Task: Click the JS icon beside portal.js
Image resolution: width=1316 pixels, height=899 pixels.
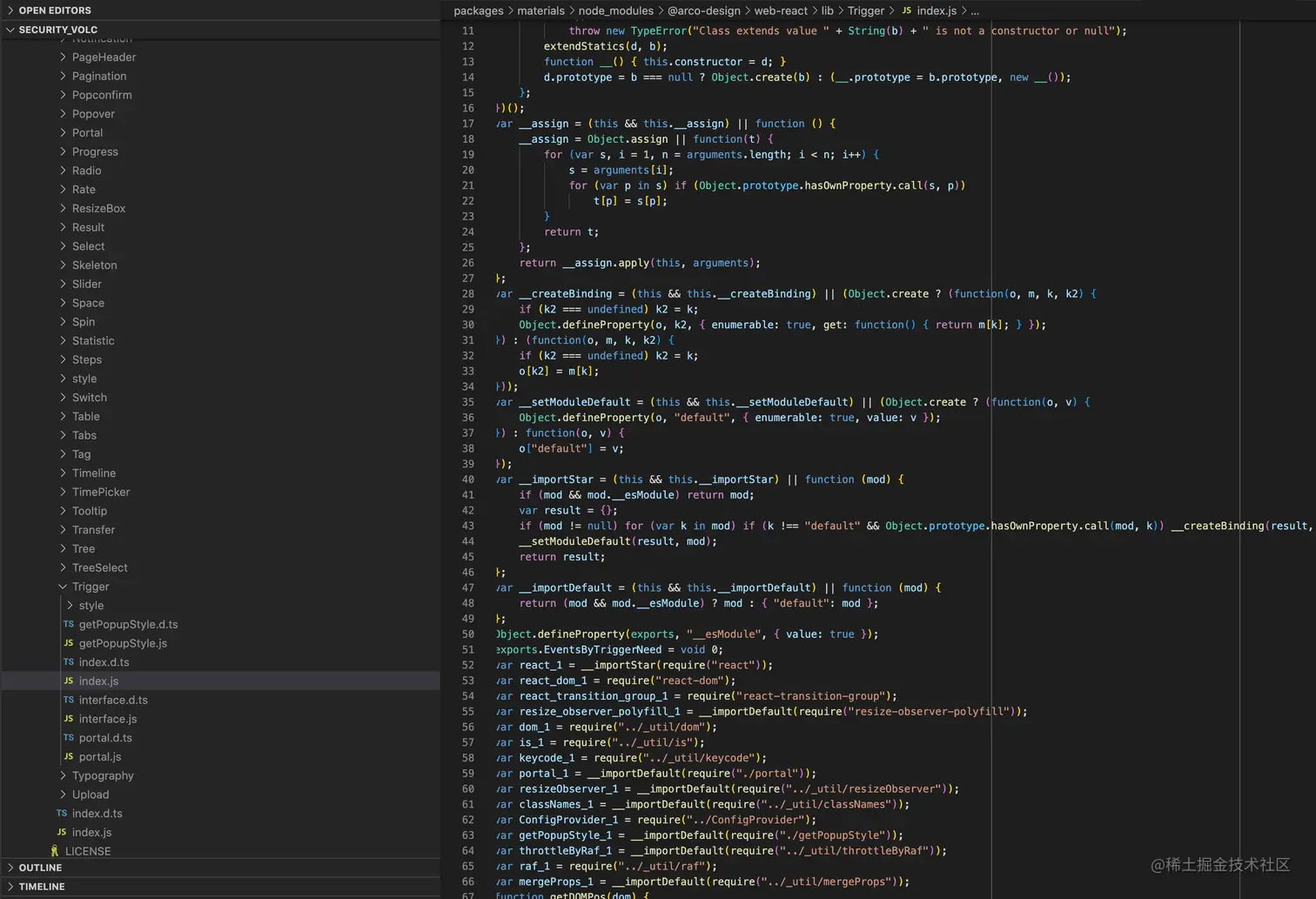Action: click(69, 756)
